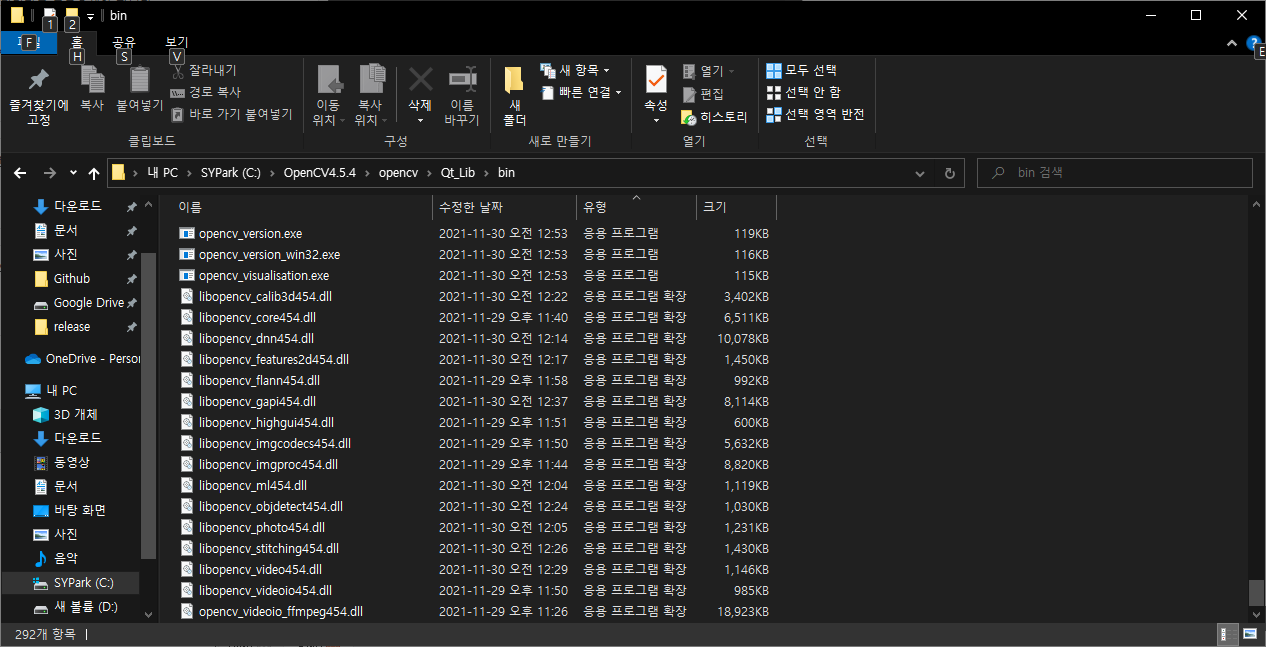This screenshot has height=647, width=1266.
Task: Click the 붙여넣기 (Paste) ribbon icon
Action: [x=139, y=88]
